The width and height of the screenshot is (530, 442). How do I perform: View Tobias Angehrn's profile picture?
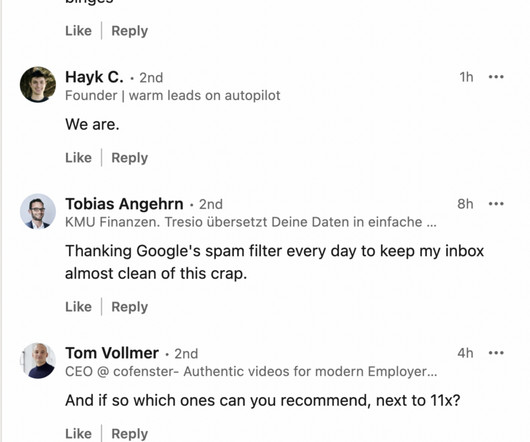coord(38,212)
